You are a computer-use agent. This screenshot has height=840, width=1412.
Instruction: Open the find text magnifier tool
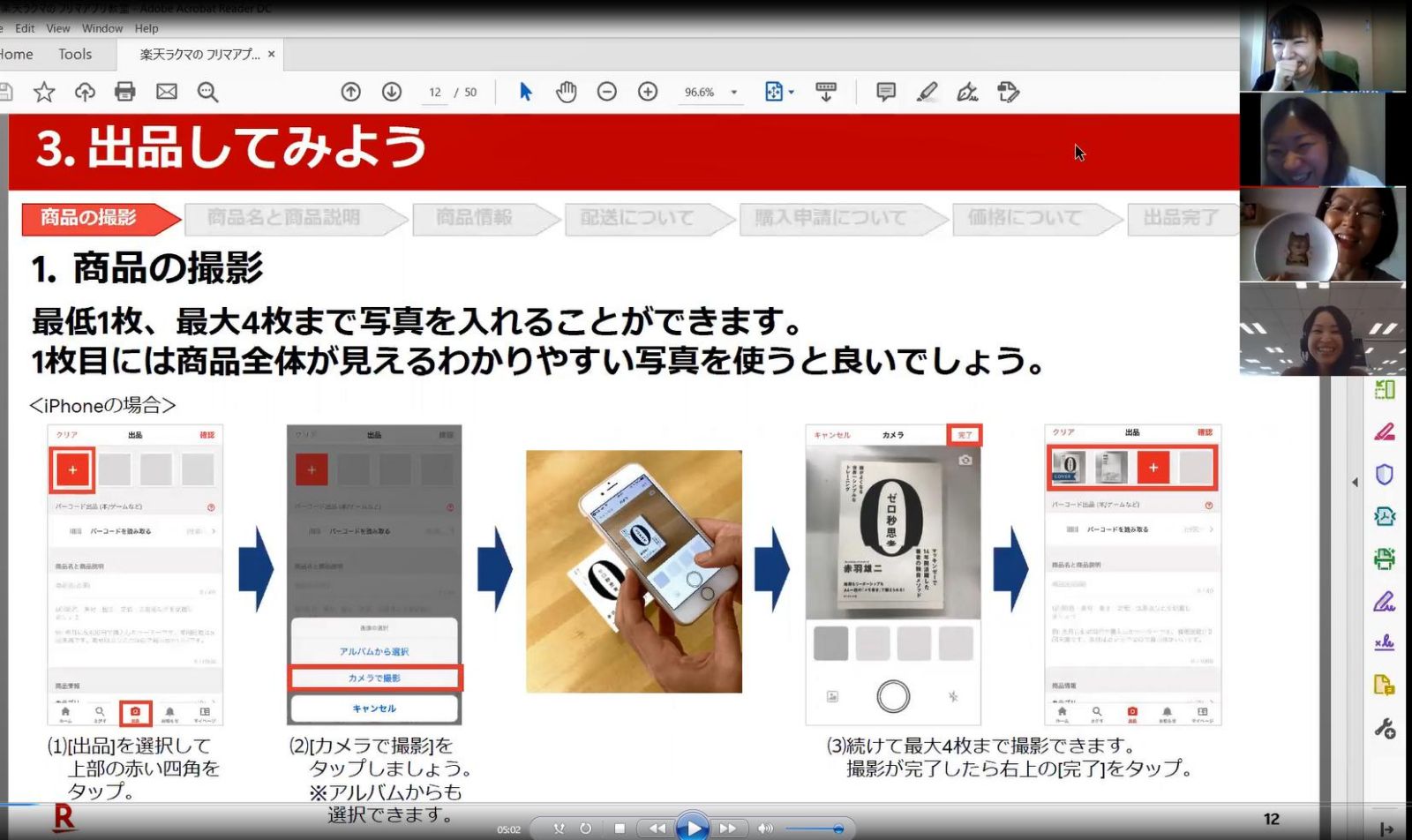pyautogui.click(x=208, y=92)
